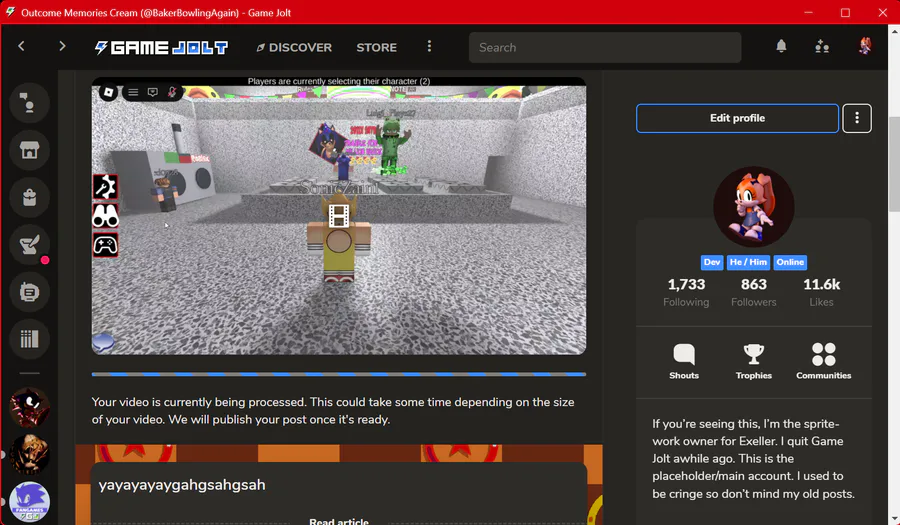Click the page vertical scrollbar
Viewport: 900px width, 525px height.
coord(894,164)
